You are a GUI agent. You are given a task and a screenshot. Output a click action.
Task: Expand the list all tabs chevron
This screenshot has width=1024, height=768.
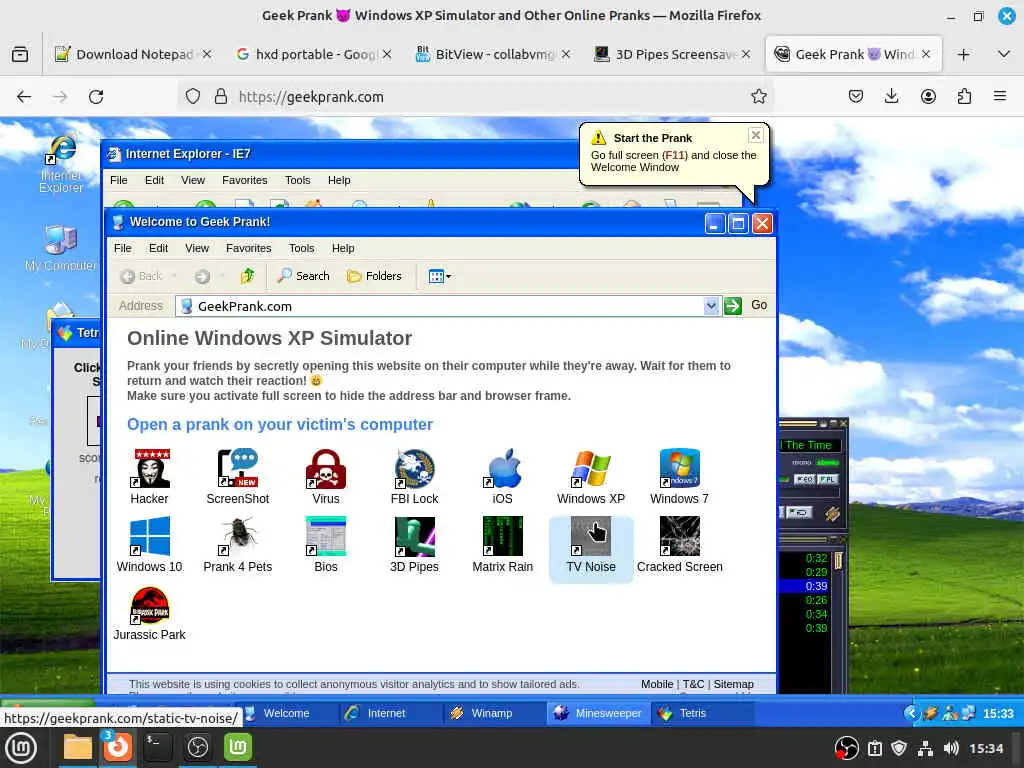point(1004,54)
